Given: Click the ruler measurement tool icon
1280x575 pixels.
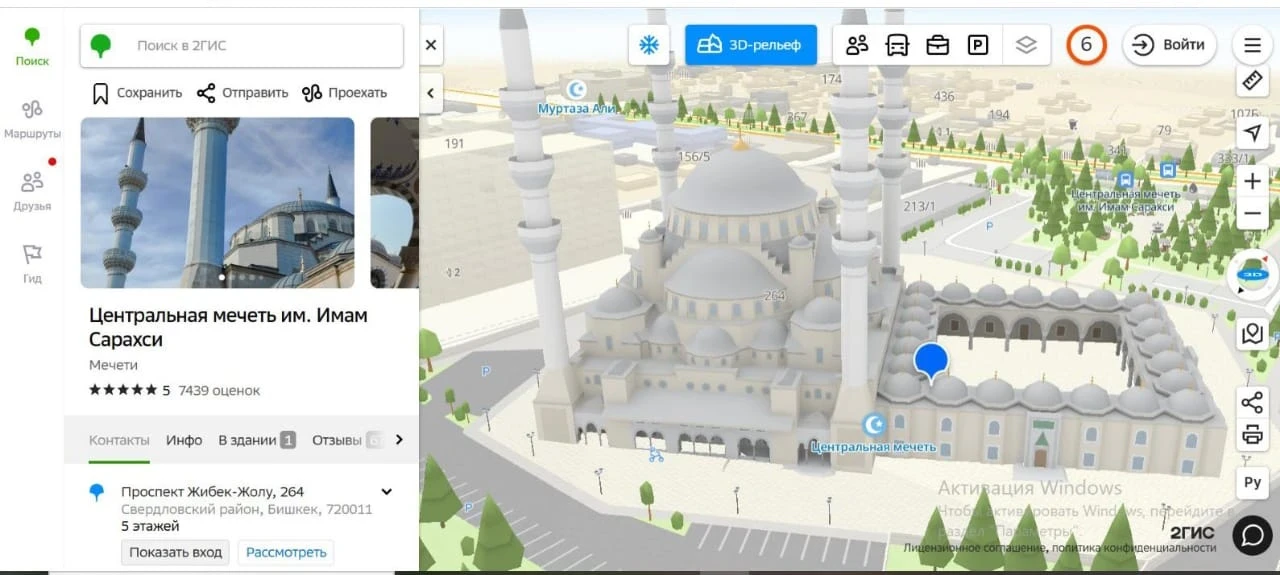Looking at the screenshot, I should tap(1252, 80).
